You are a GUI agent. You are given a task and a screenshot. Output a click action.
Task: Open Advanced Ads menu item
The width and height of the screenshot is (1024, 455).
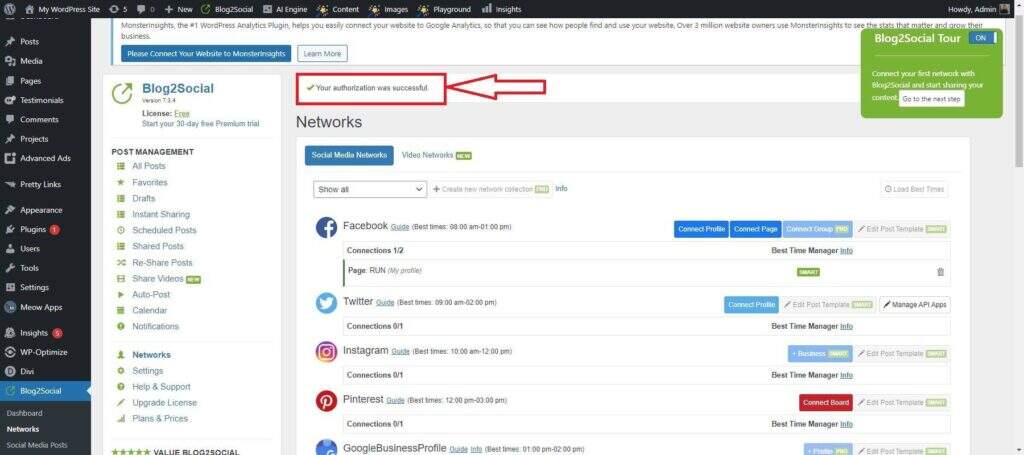pyautogui.click(x=46, y=158)
